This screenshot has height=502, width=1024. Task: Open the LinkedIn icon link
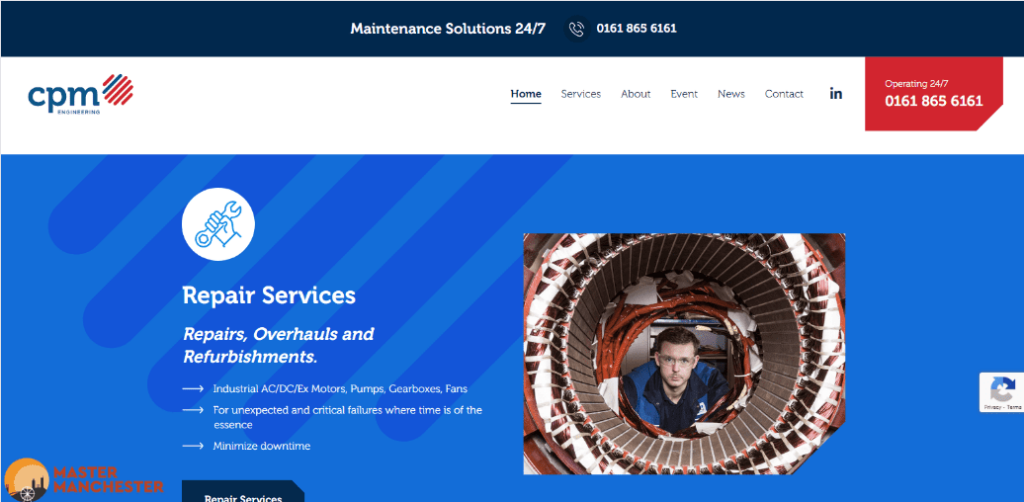(836, 93)
